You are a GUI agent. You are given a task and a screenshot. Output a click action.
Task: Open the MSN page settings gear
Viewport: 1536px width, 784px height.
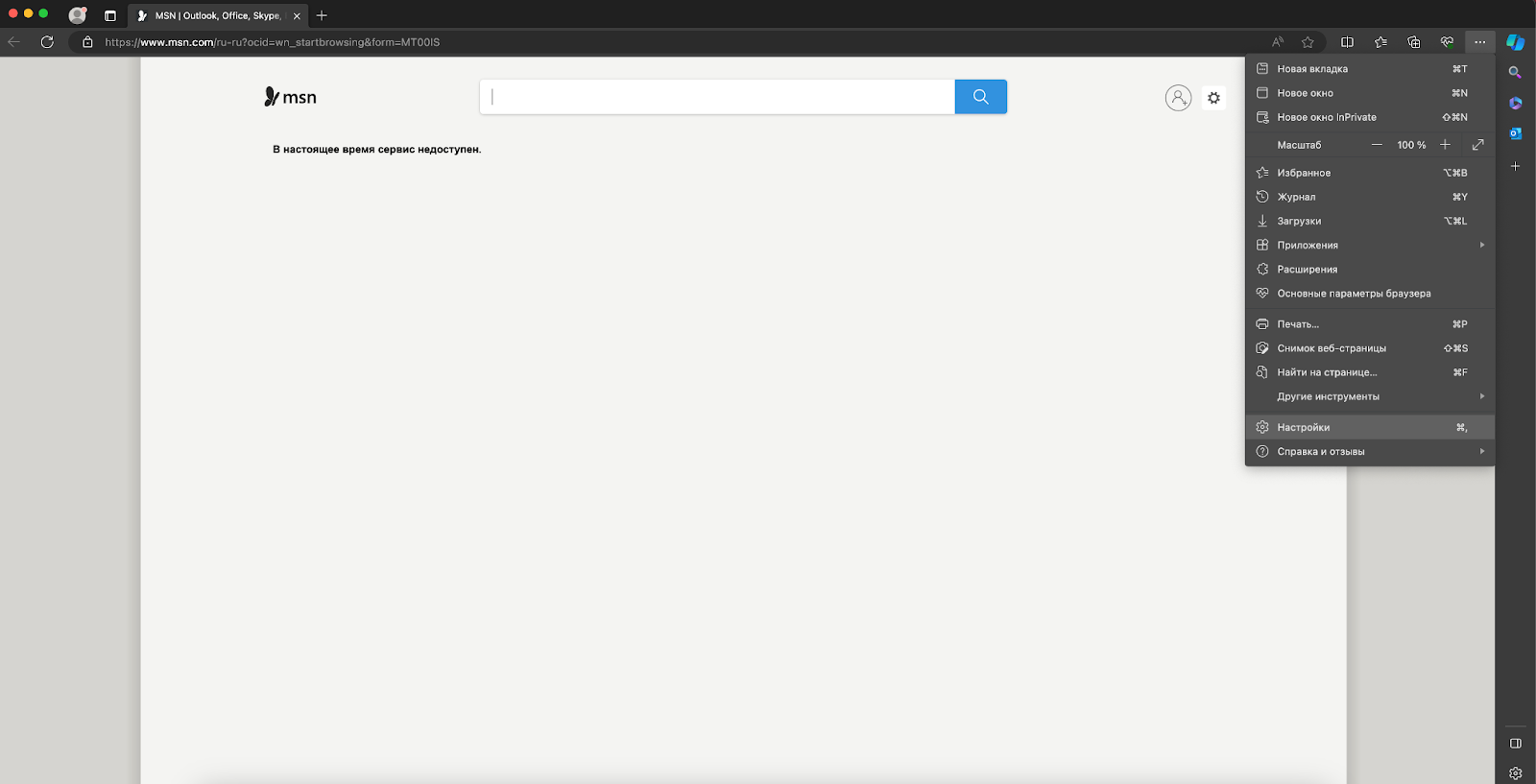coord(1213,98)
